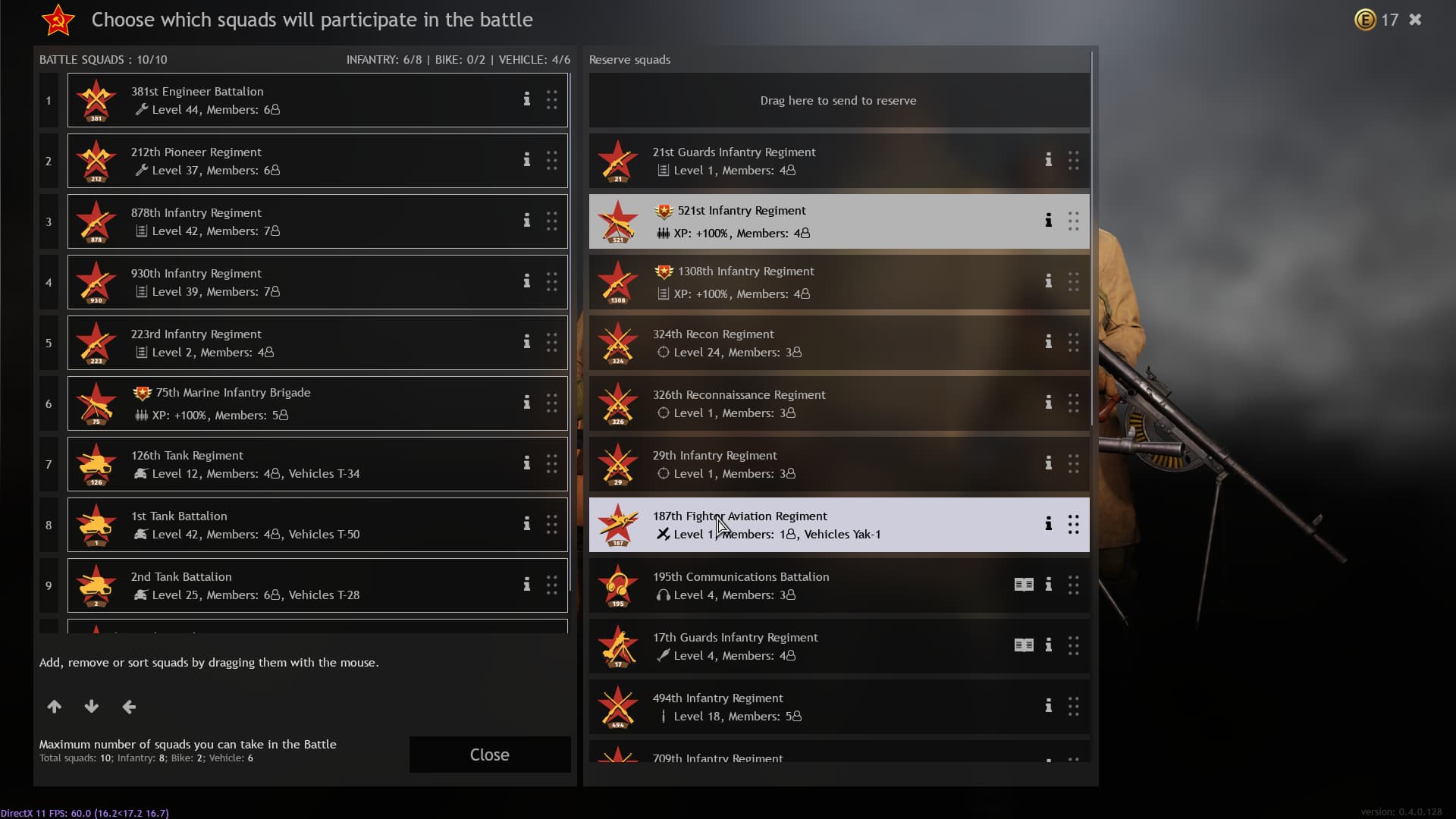This screenshot has height=819, width=1456.
Task: Move selected squad down with arrow
Action: 92,707
